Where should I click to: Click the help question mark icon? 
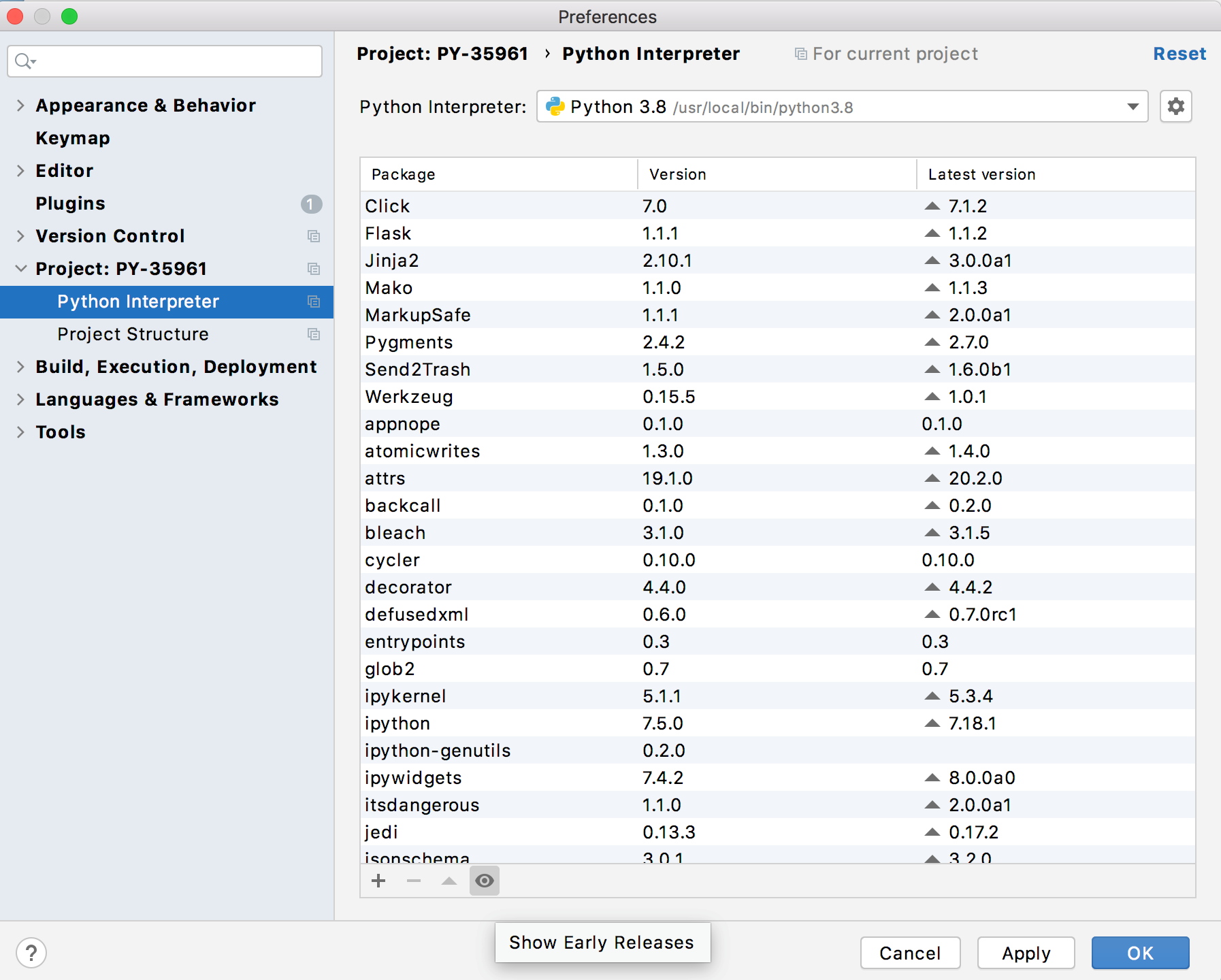click(31, 953)
